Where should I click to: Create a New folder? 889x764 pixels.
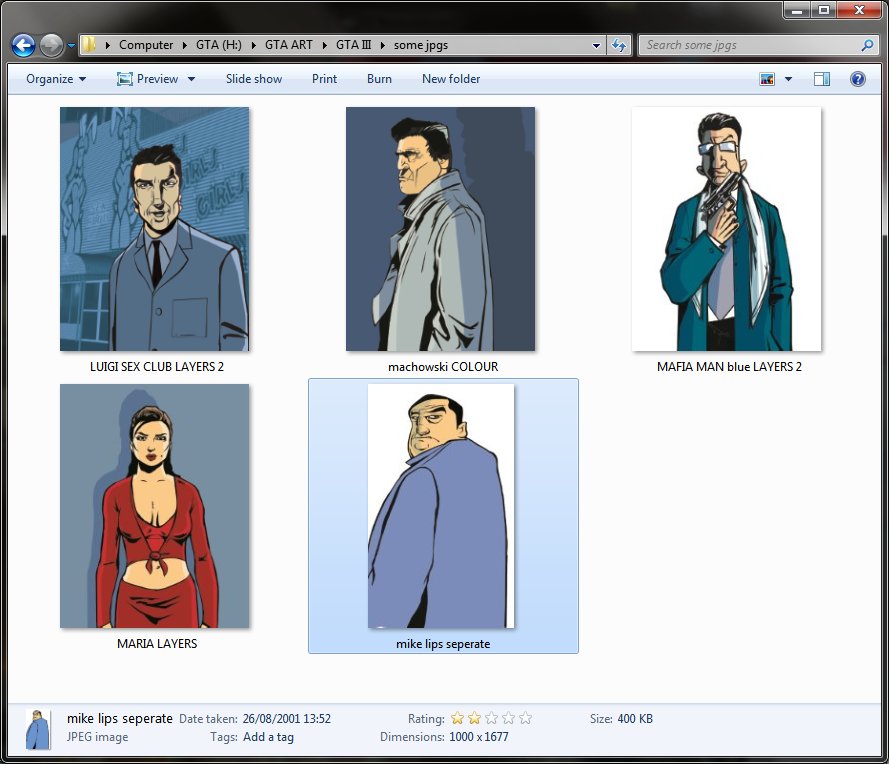click(451, 79)
